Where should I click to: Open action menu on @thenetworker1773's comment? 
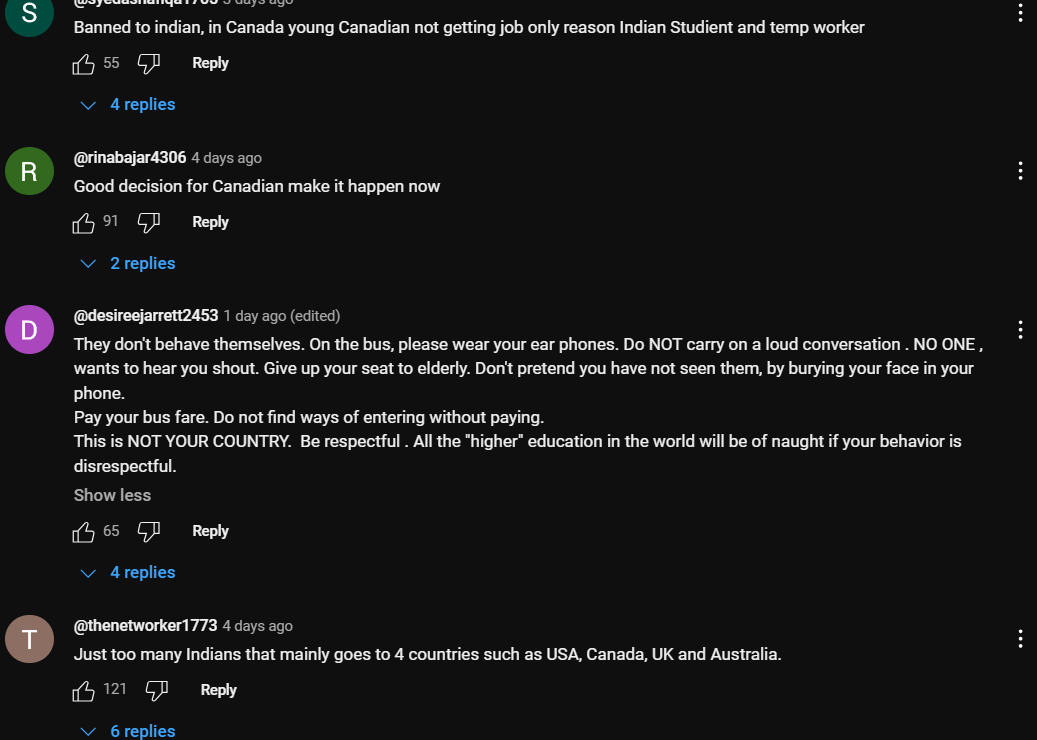point(1020,639)
